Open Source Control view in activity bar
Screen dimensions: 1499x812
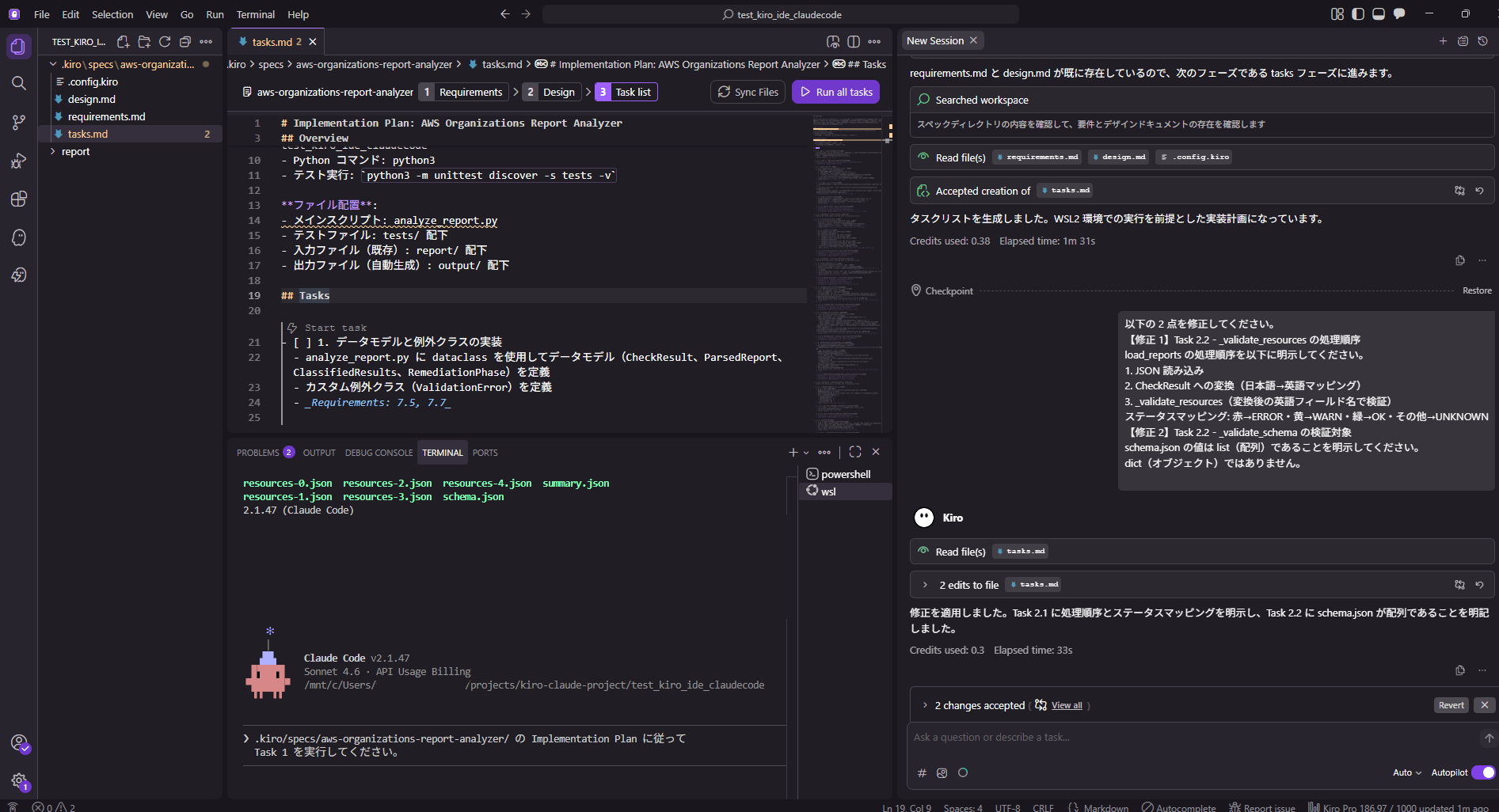[x=19, y=122]
